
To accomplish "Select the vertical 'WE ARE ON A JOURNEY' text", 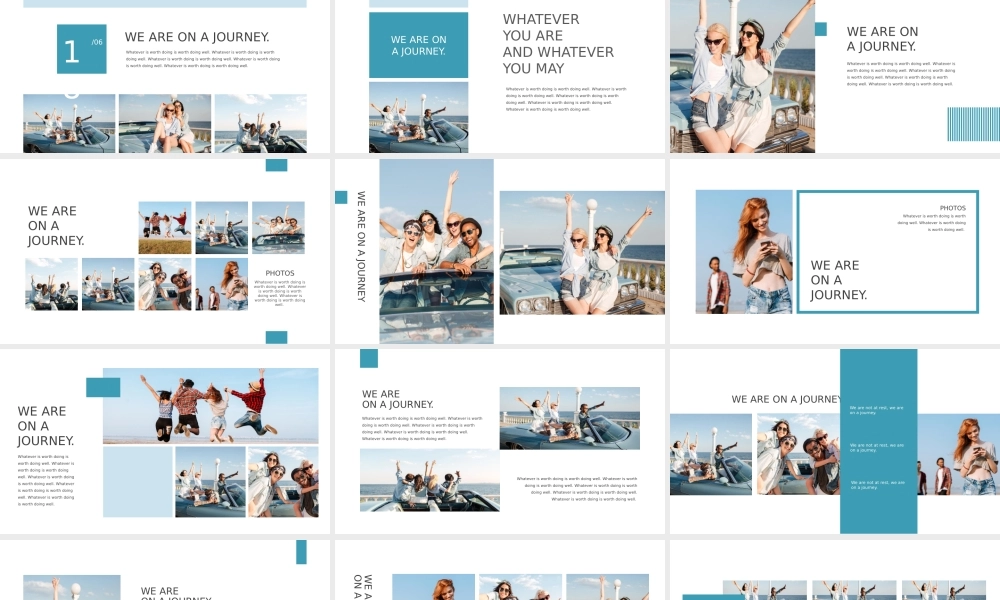I will (x=361, y=246).
